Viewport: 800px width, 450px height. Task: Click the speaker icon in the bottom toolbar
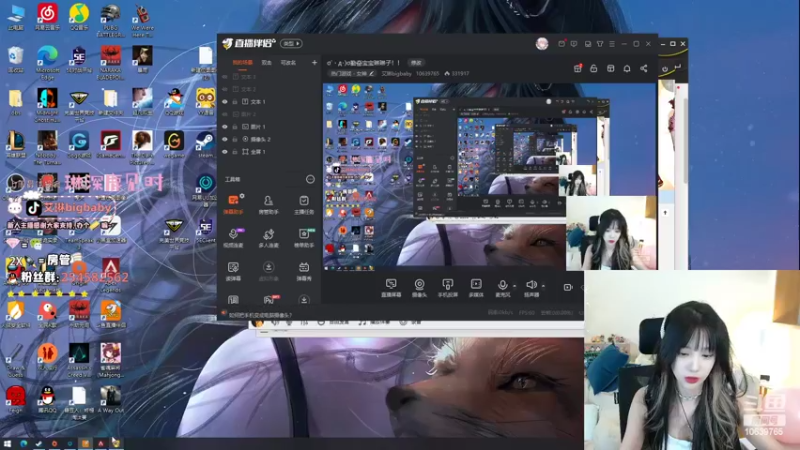531,285
